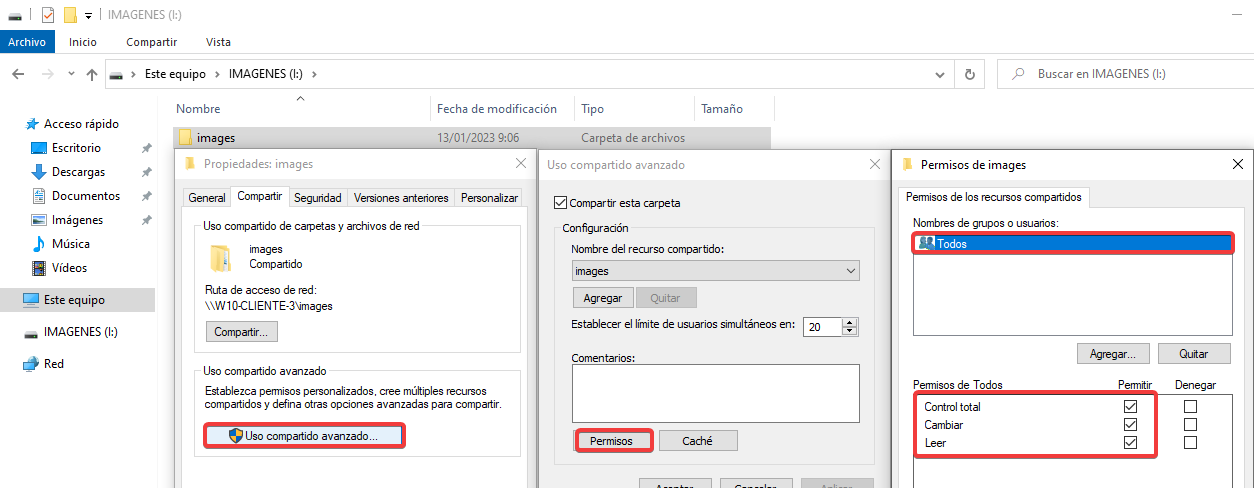Viewport: 1254px width, 488px height.
Task: Toggle Permitir checkbox for Control total
Action: click(x=1131, y=407)
